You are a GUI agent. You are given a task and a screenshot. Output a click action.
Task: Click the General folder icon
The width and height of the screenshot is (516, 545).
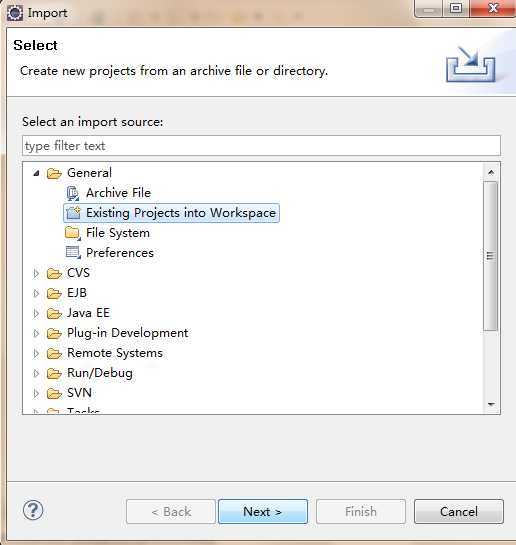(x=54, y=173)
